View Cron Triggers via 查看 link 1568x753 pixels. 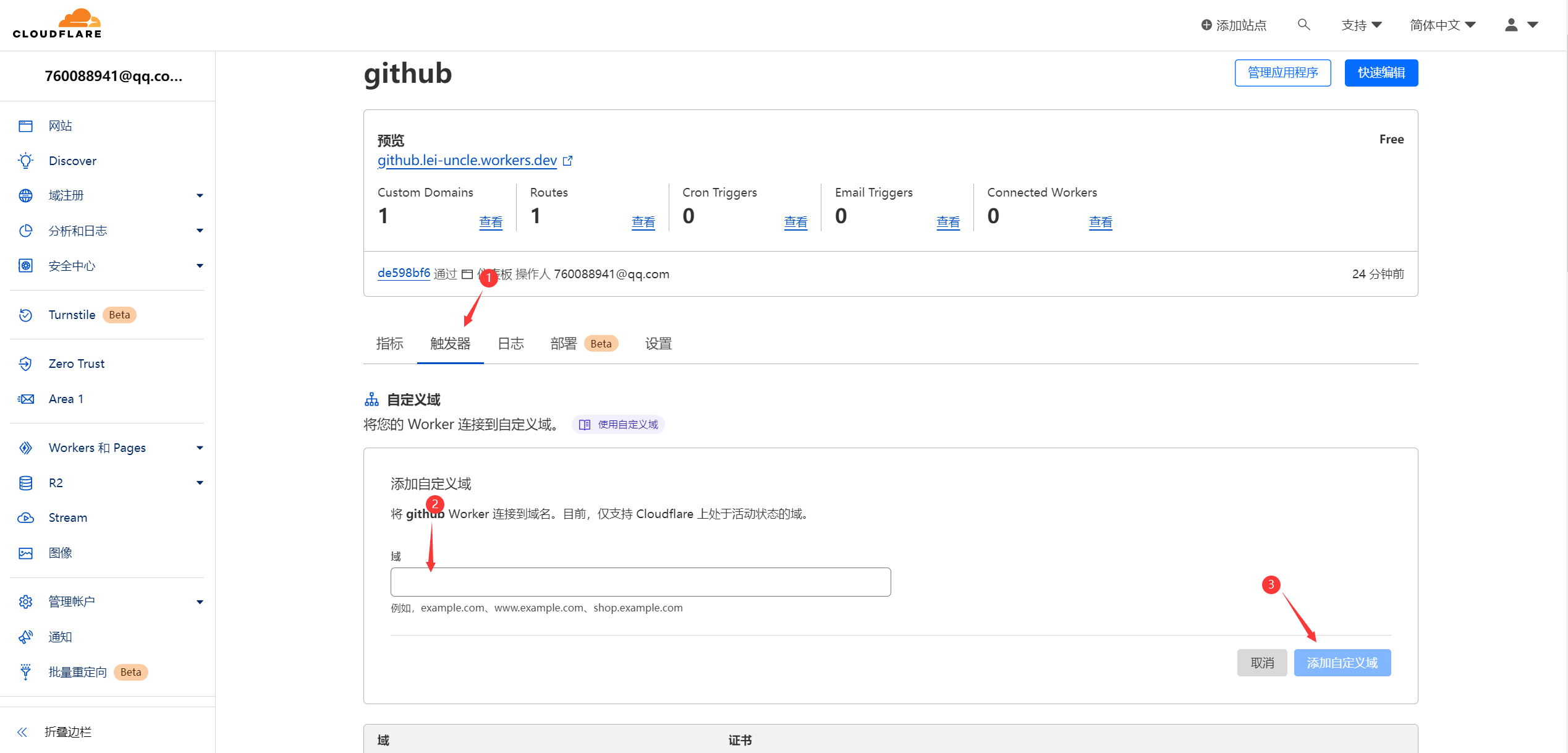tap(795, 222)
